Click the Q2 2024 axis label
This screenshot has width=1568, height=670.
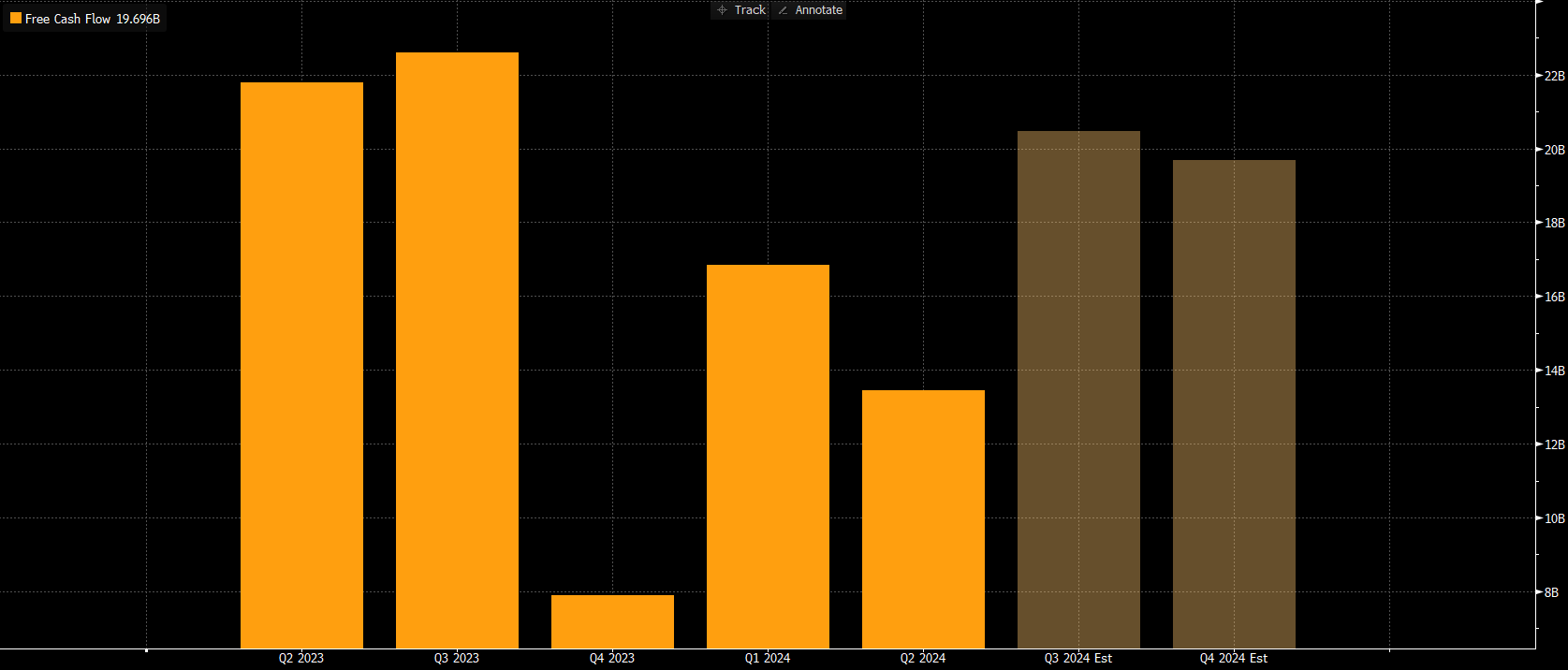click(923, 659)
